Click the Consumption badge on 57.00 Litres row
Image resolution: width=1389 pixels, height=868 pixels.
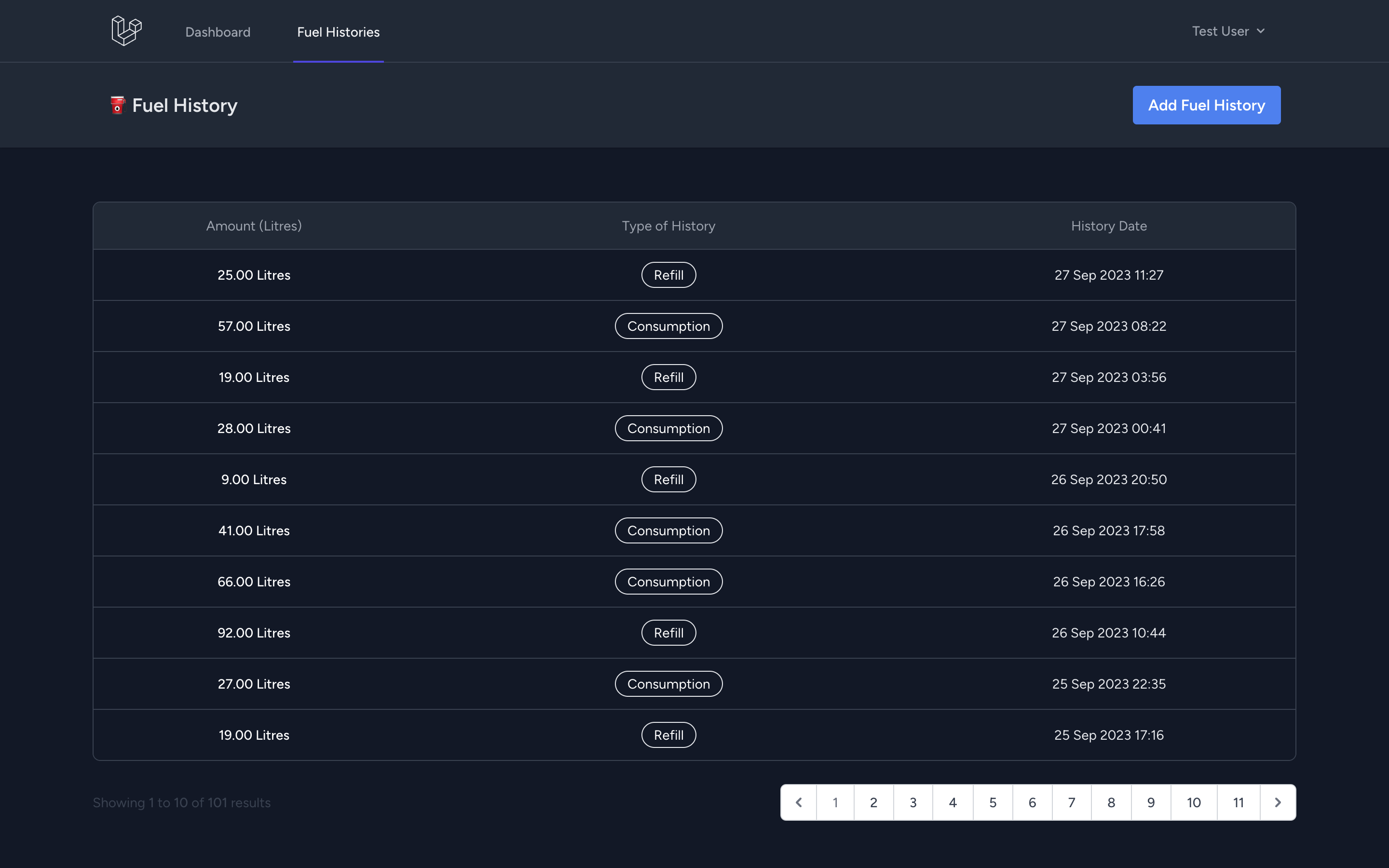point(669,325)
